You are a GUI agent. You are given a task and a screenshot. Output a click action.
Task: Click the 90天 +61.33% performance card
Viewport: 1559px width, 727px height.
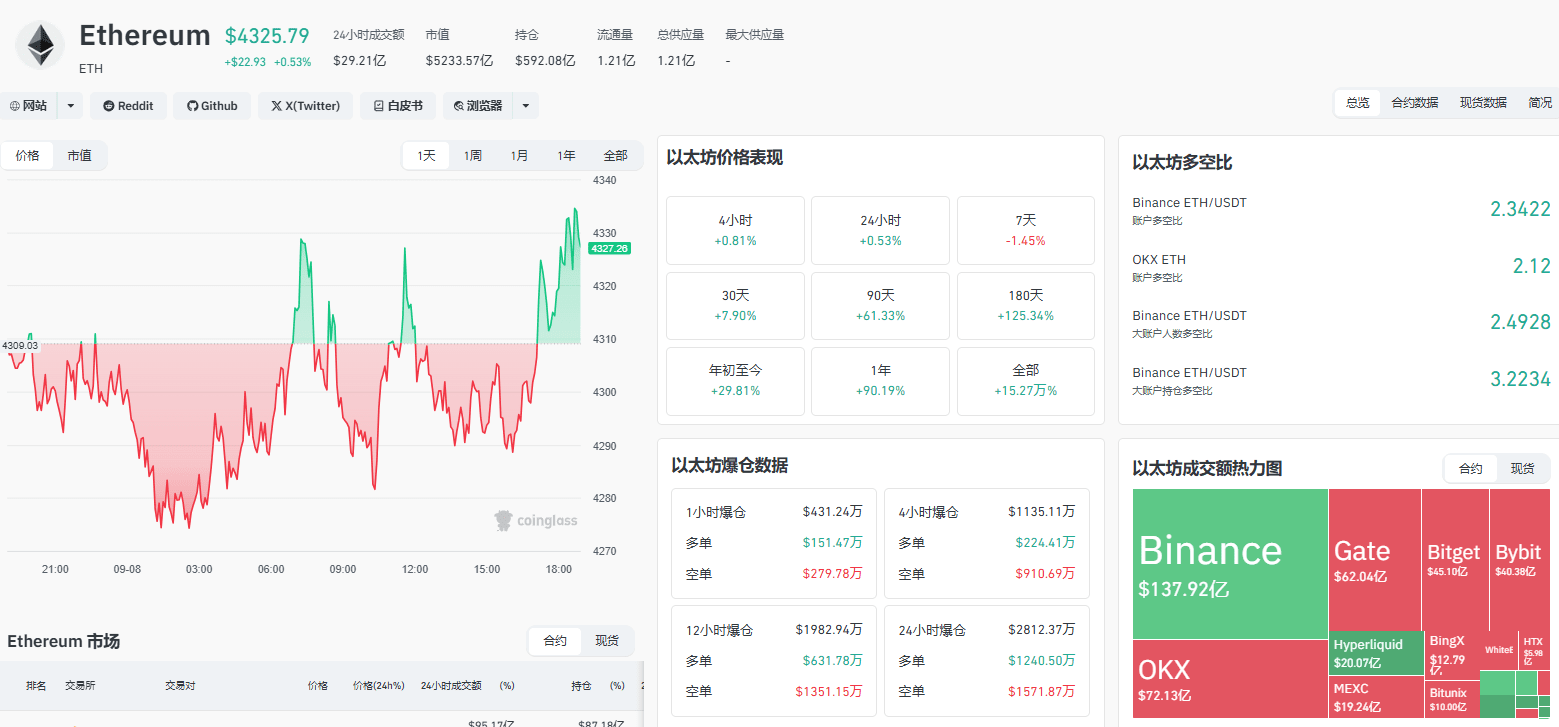coord(880,305)
